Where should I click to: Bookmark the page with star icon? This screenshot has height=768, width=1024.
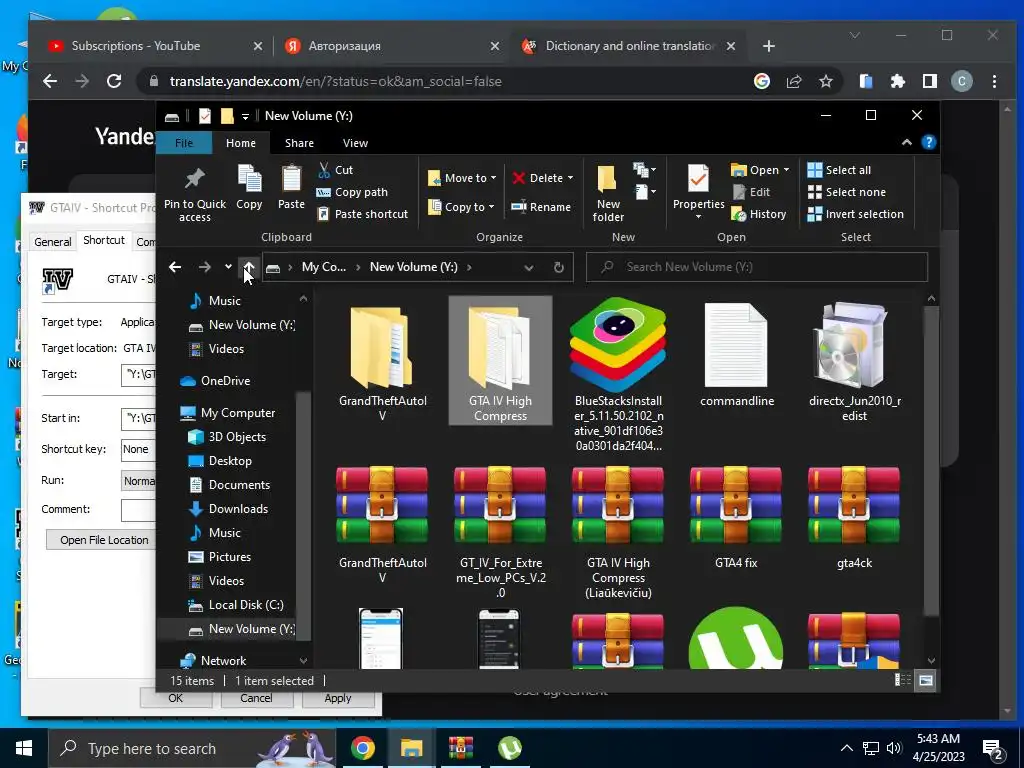coord(825,81)
